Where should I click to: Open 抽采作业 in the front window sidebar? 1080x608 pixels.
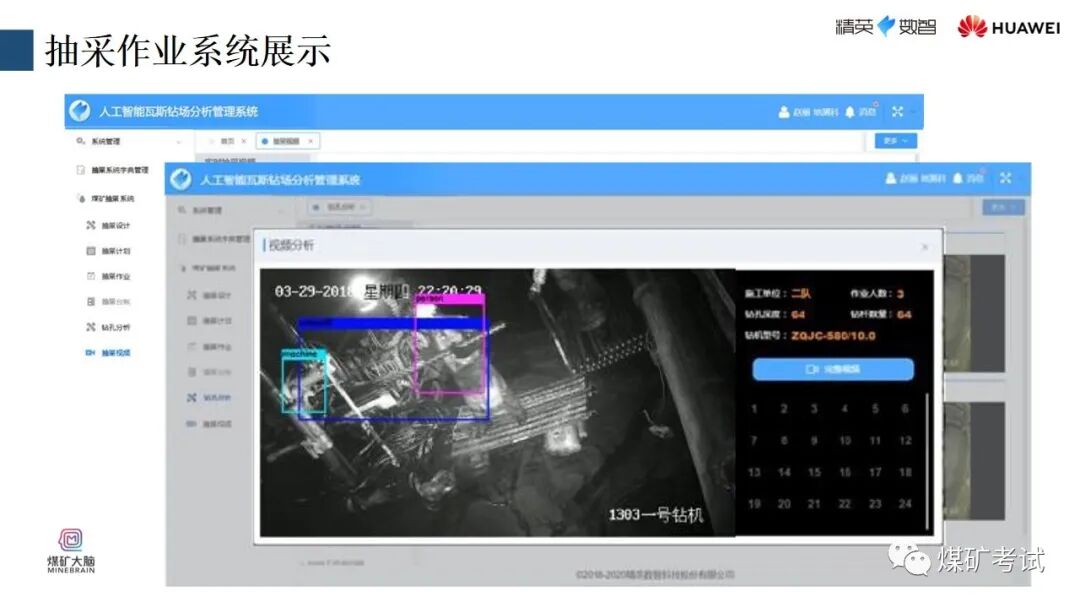tap(218, 347)
